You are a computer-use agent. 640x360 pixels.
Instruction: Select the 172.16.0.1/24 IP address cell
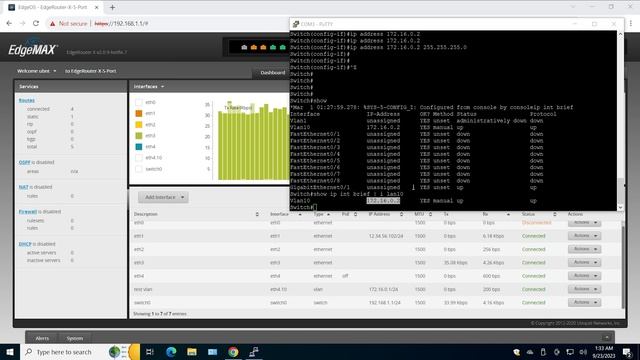384,289
